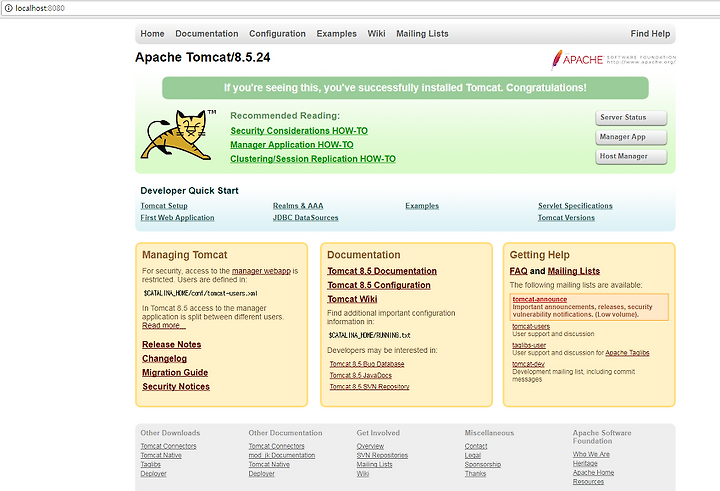Open Tomcat 8.5 Documentation link
This screenshot has height=491, width=720.
382,271
